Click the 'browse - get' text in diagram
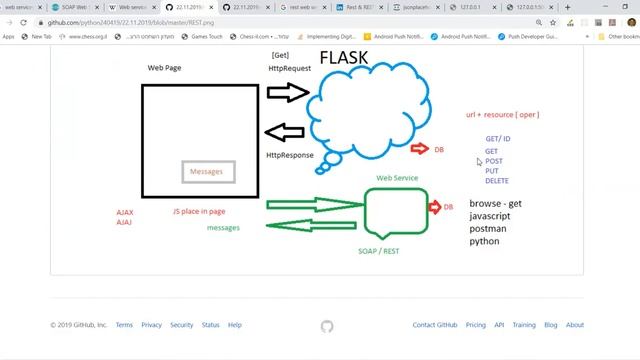This screenshot has width=640, height=360. tap(496, 204)
